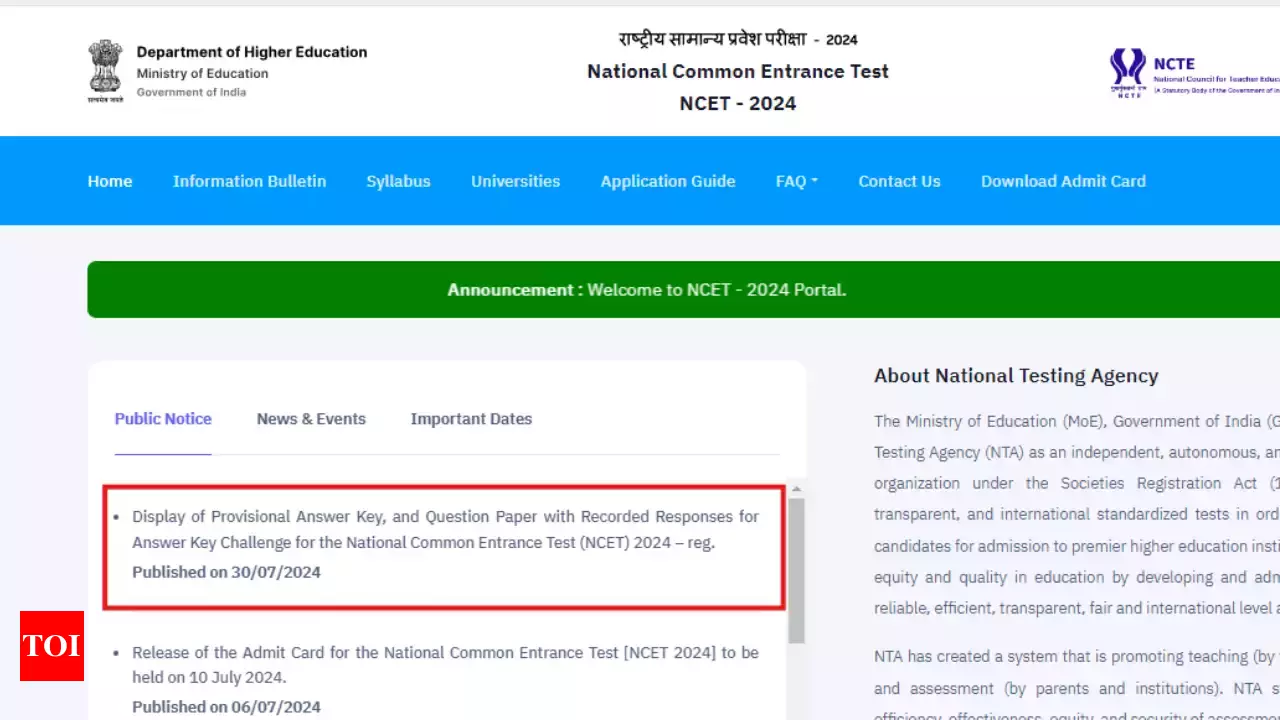
Task: Open the Universities menu item
Action: (515, 181)
